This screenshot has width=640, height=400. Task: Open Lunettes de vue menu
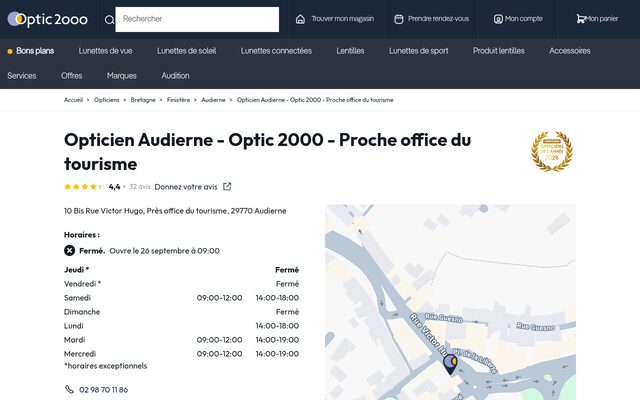click(x=105, y=51)
